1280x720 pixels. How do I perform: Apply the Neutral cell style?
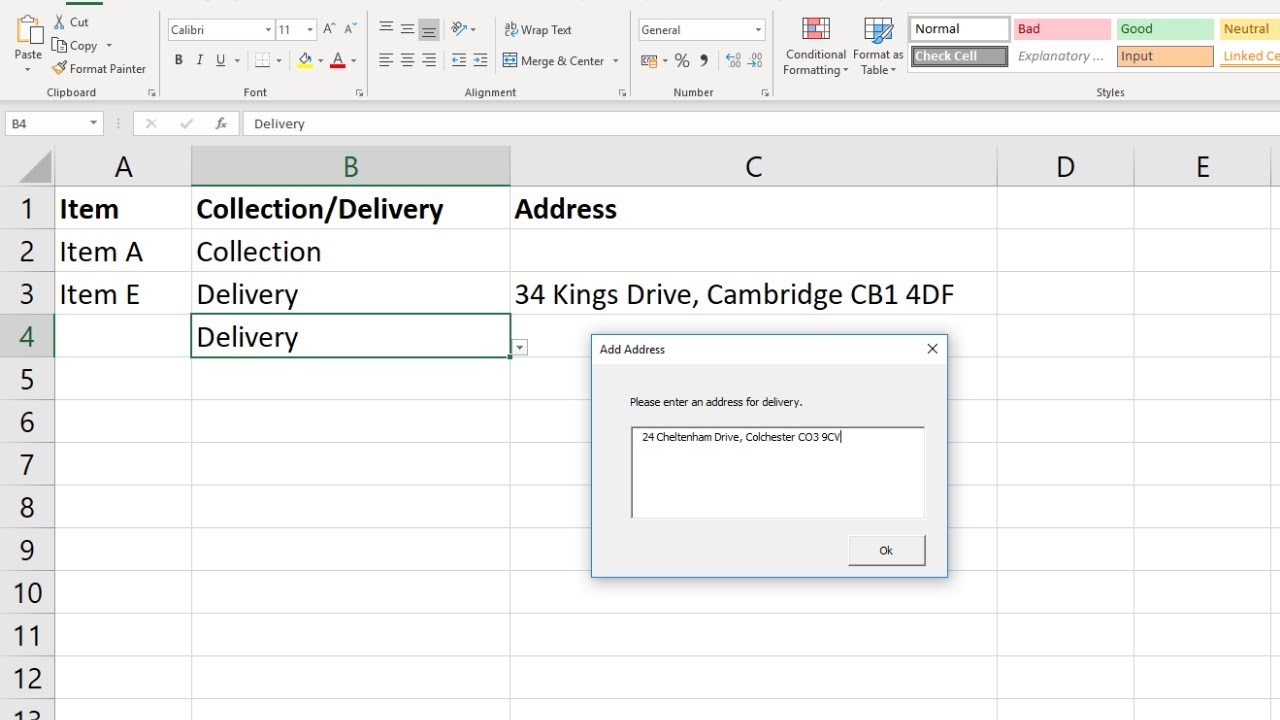pyautogui.click(x=1249, y=29)
